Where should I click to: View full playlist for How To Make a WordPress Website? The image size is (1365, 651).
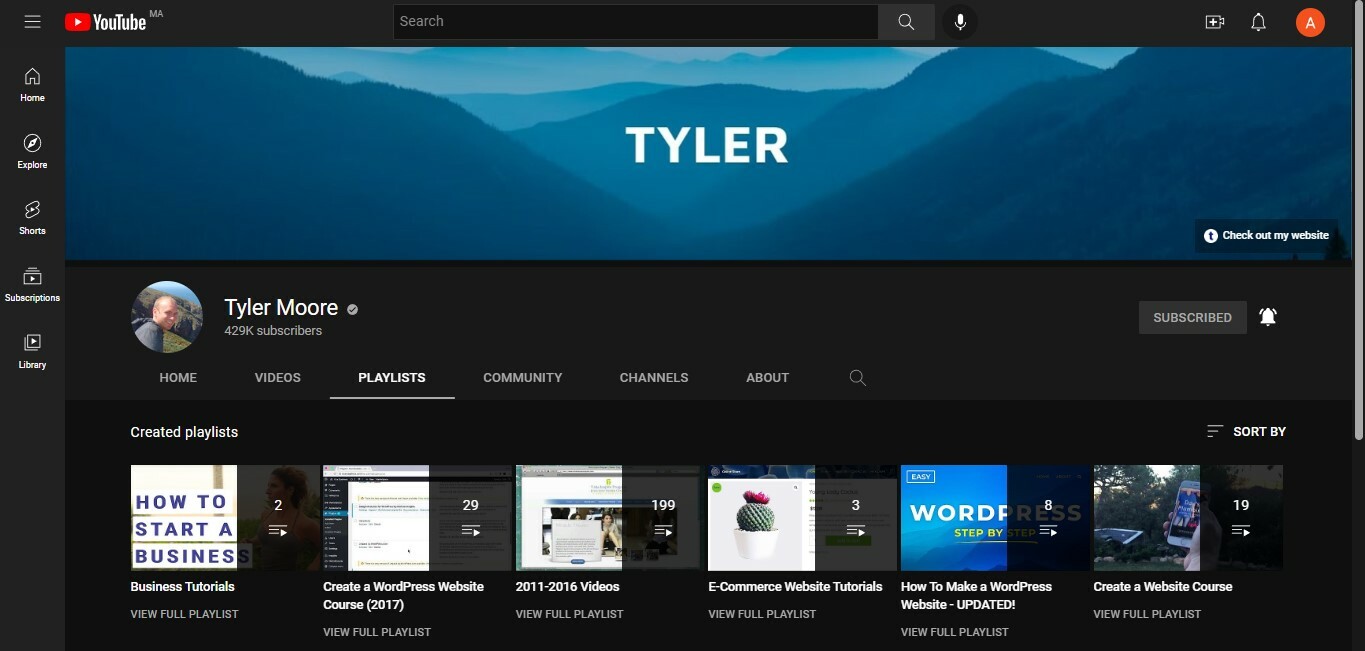coord(955,632)
